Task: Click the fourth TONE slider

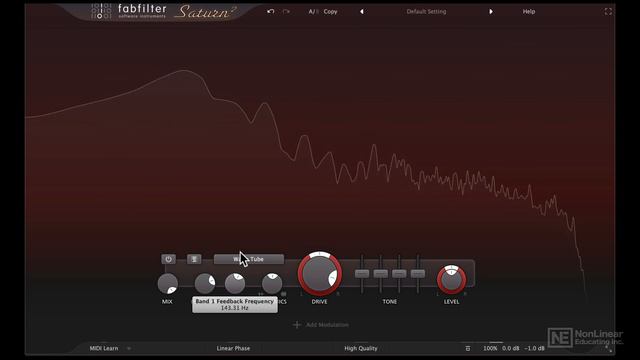Action: click(418, 273)
